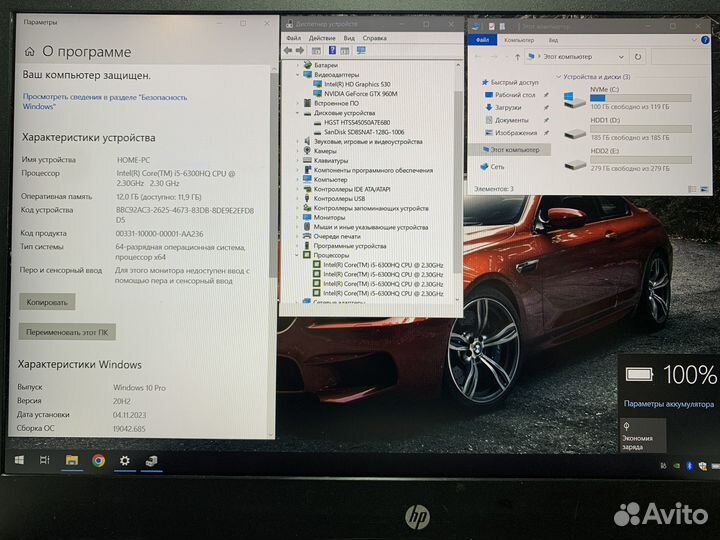Click the Файл tab in File Explorer
Screen dimensions: 720x540
(x=483, y=40)
